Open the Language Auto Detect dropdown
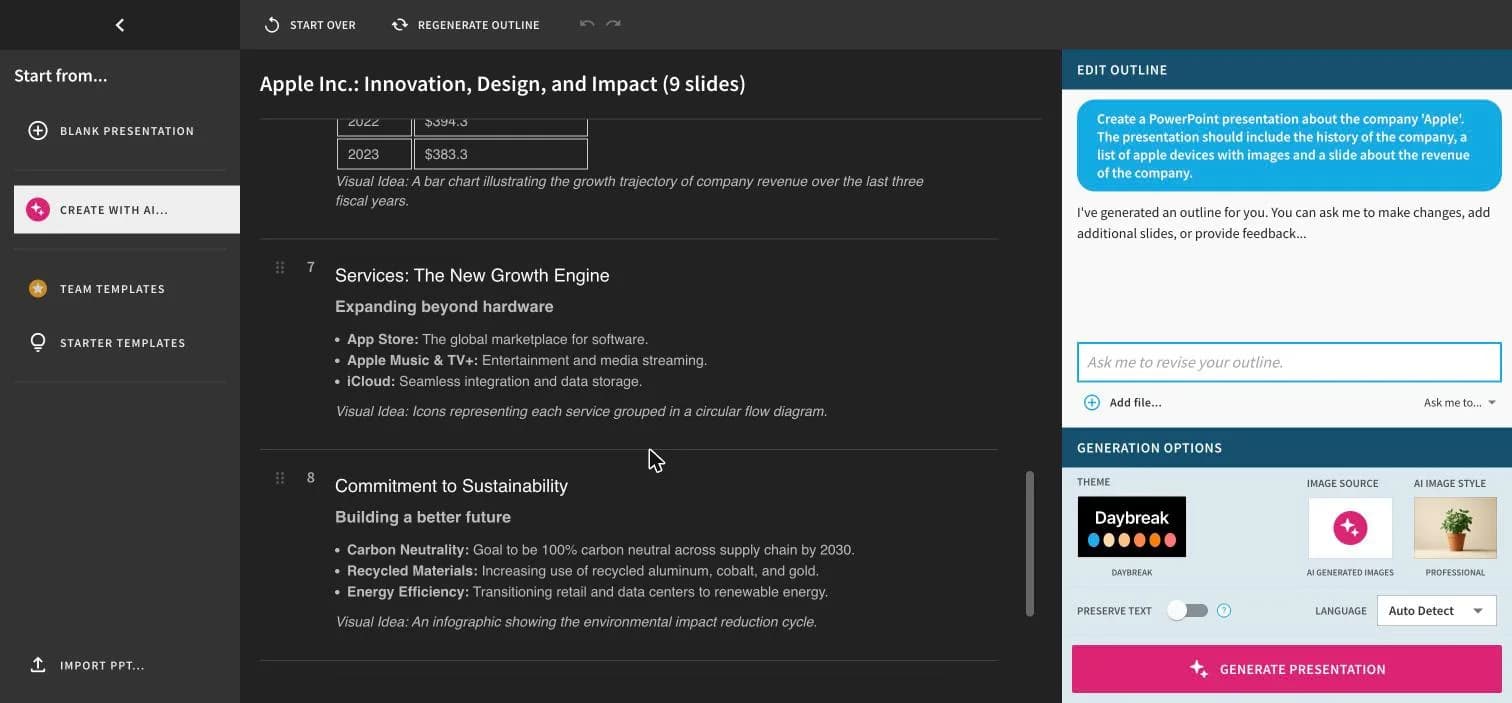 (1436, 611)
